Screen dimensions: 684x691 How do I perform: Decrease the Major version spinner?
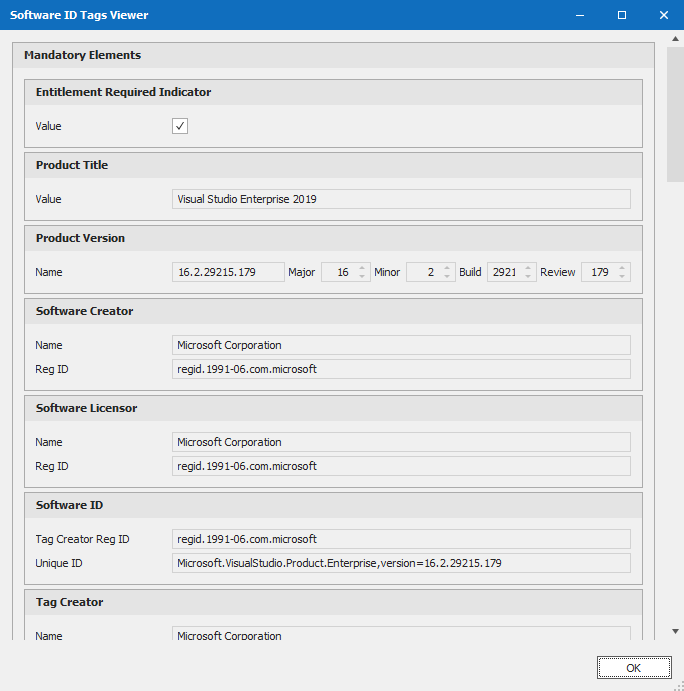pyautogui.click(x=362, y=277)
